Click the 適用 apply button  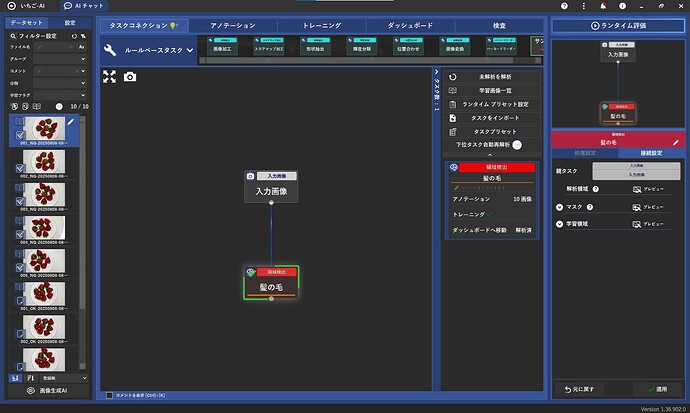[x=657, y=389]
